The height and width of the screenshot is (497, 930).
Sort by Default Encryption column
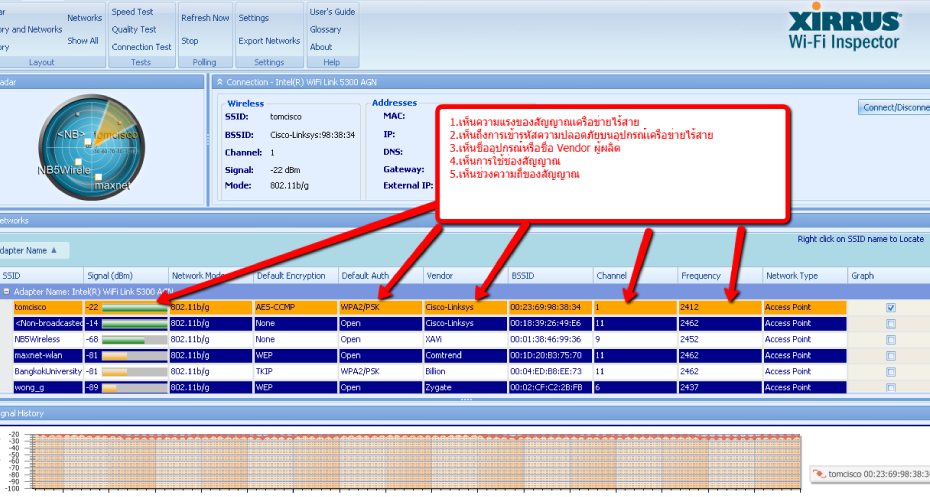tap(295, 276)
